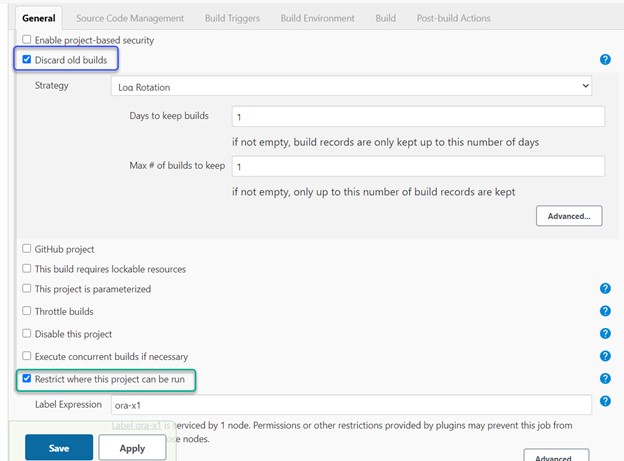Image resolution: width=624 pixels, height=461 pixels.
Task: Open help for Discard old builds
Action: [x=605, y=60]
